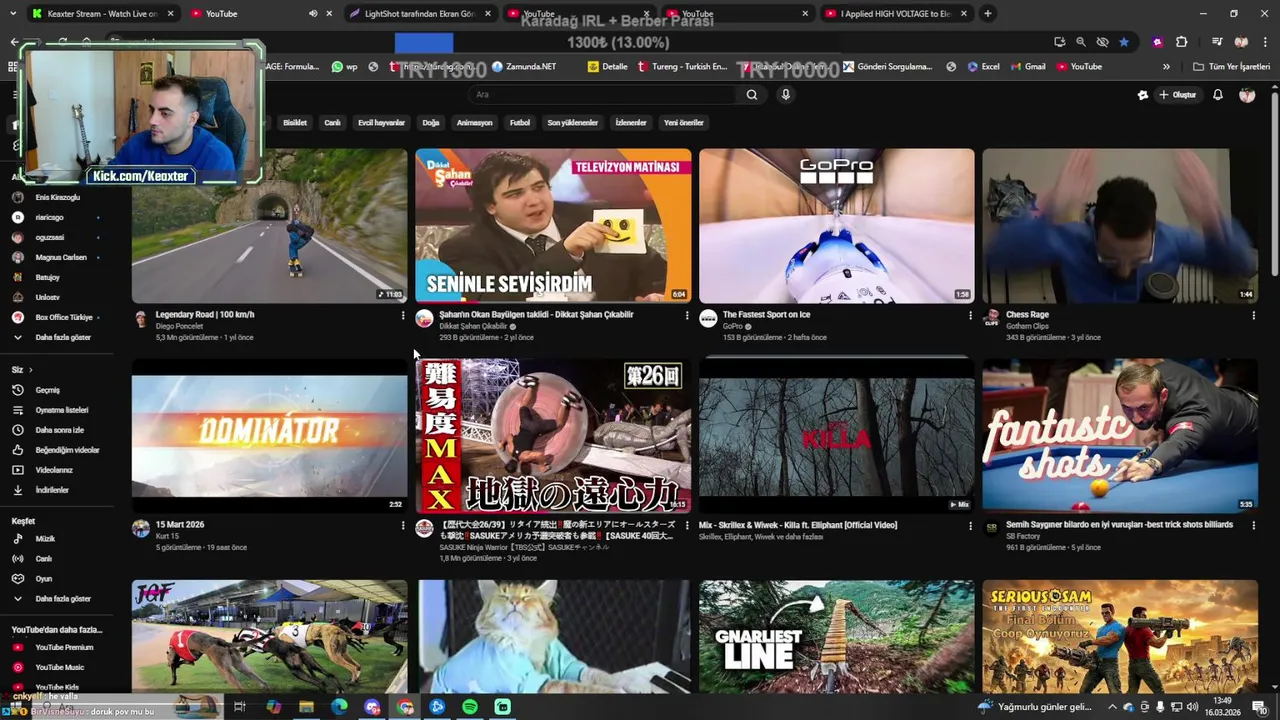
Task: Open the Gmail bookmark
Action: 1027,67
